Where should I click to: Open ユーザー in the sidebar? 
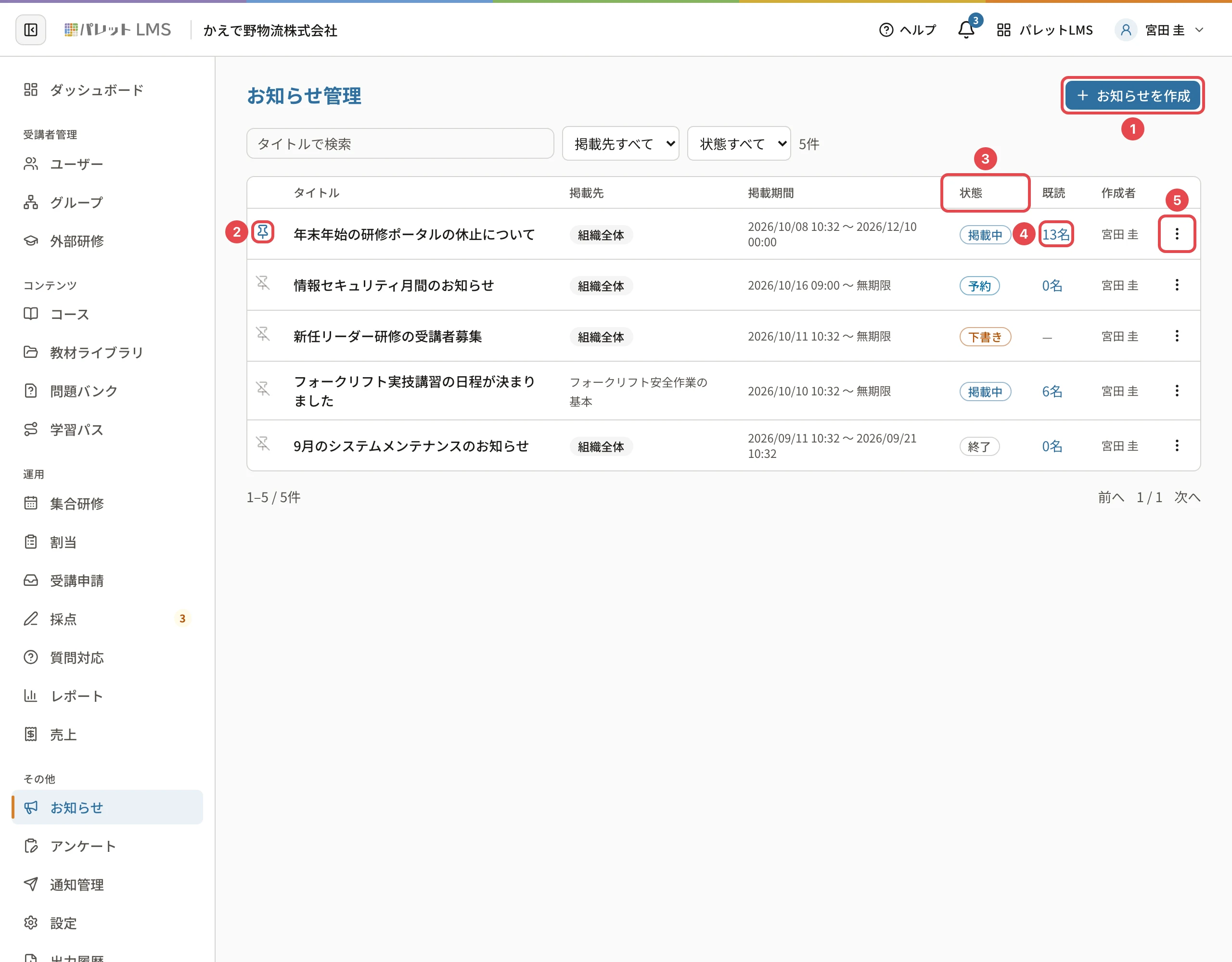click(x=107, y=164)
